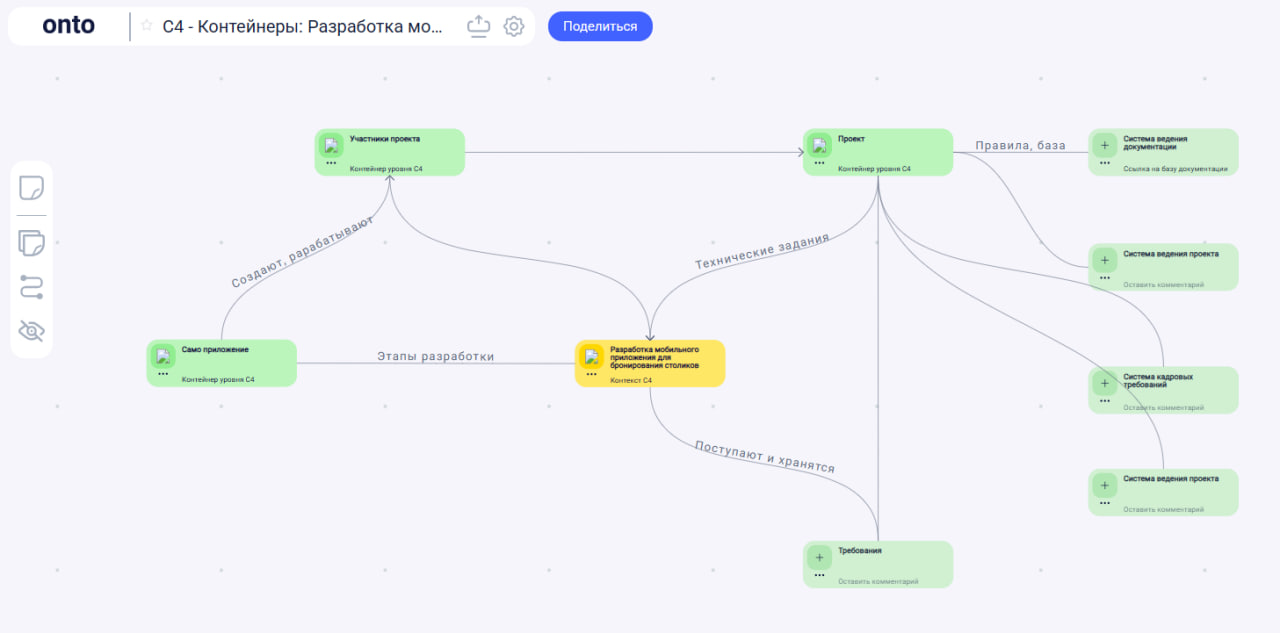1280x633 pixels.
Task: Click plus icon on Система кадровых требований
Action: coord(1104,383)
